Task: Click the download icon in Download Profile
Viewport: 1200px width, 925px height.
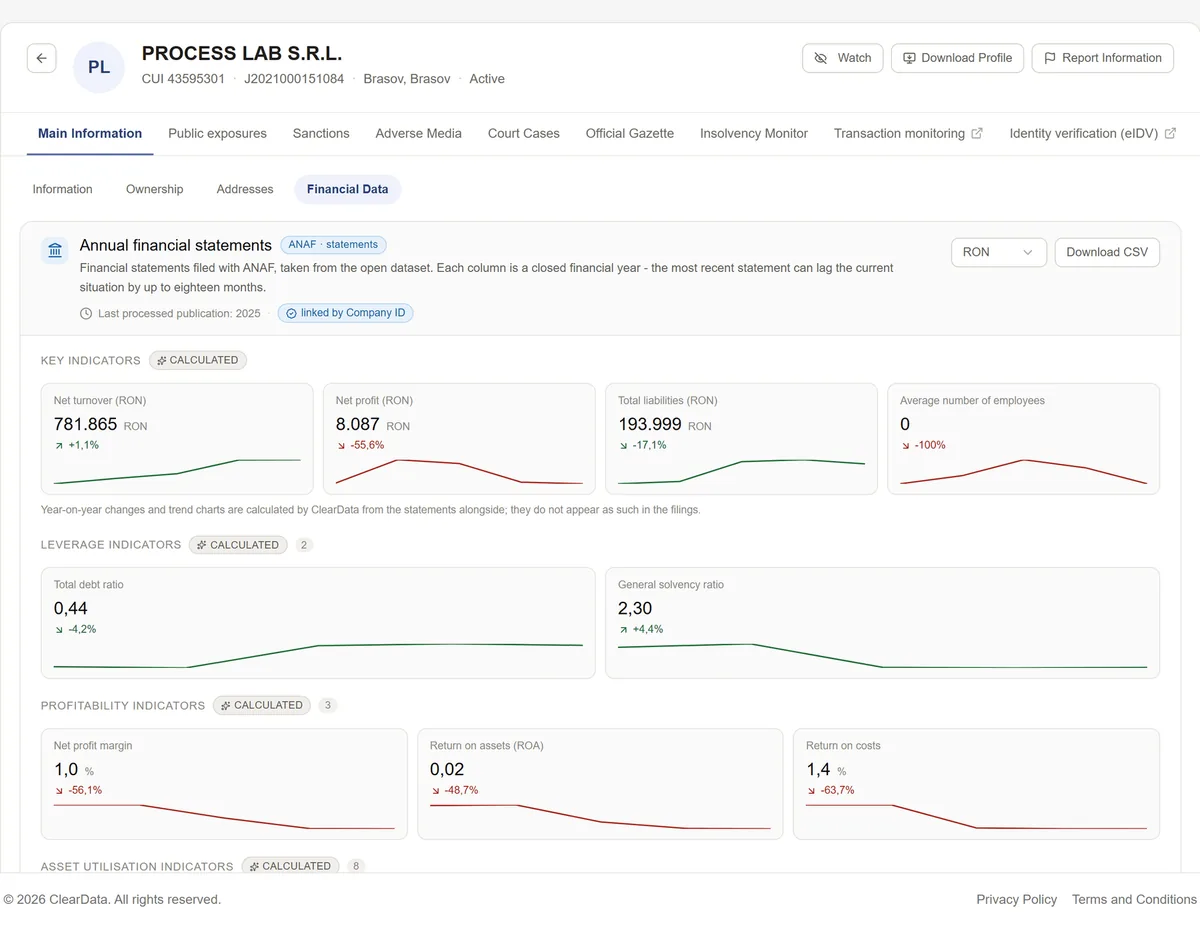Action: pos(909,58)
